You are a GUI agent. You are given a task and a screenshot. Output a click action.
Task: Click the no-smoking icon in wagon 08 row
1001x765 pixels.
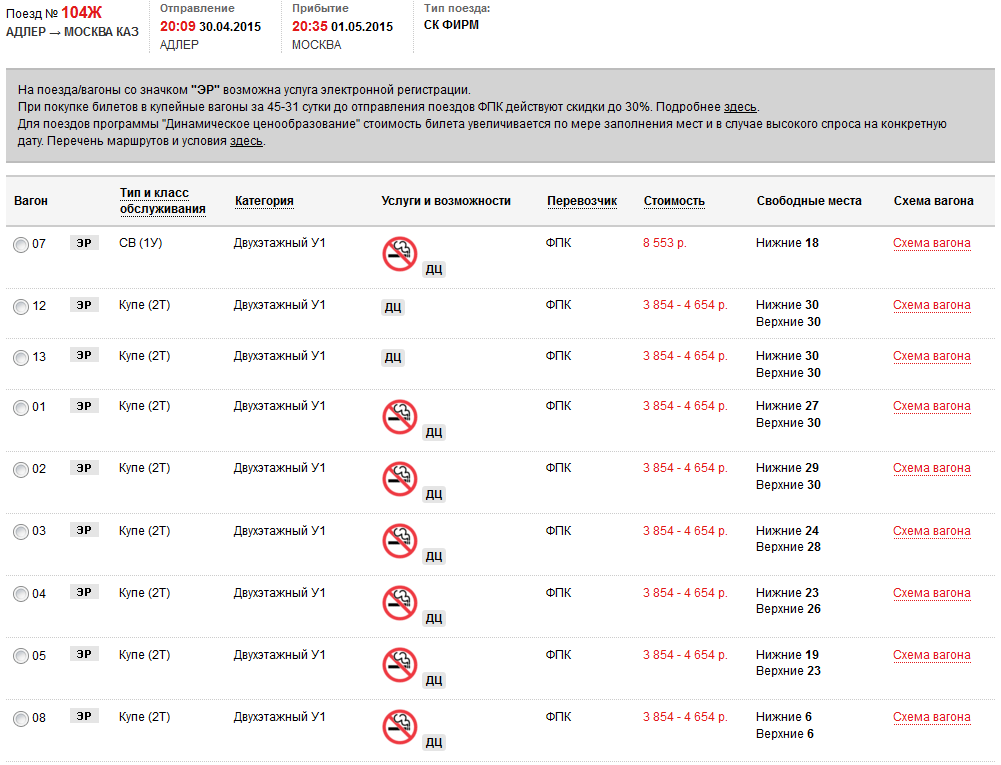pyautogui.click(x=399, y=728)
